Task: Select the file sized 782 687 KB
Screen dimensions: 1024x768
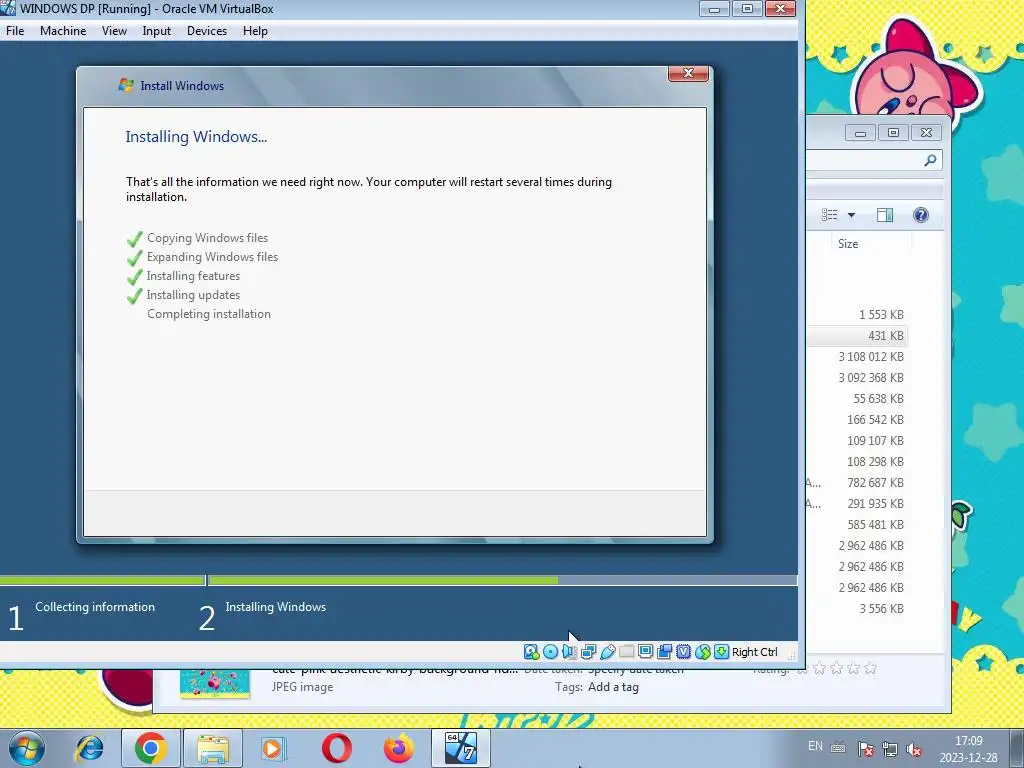Action: [x=857, y=483]
